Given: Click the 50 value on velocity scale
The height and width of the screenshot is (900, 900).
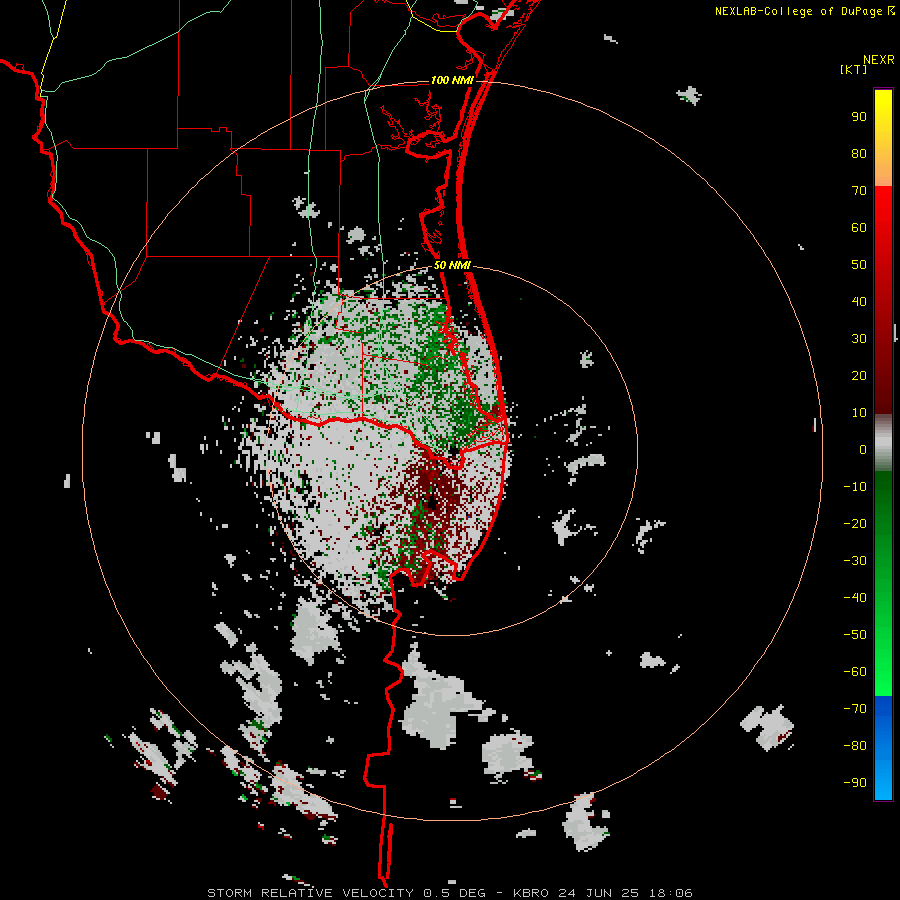Looking at the screenshot, I should 859,265.
